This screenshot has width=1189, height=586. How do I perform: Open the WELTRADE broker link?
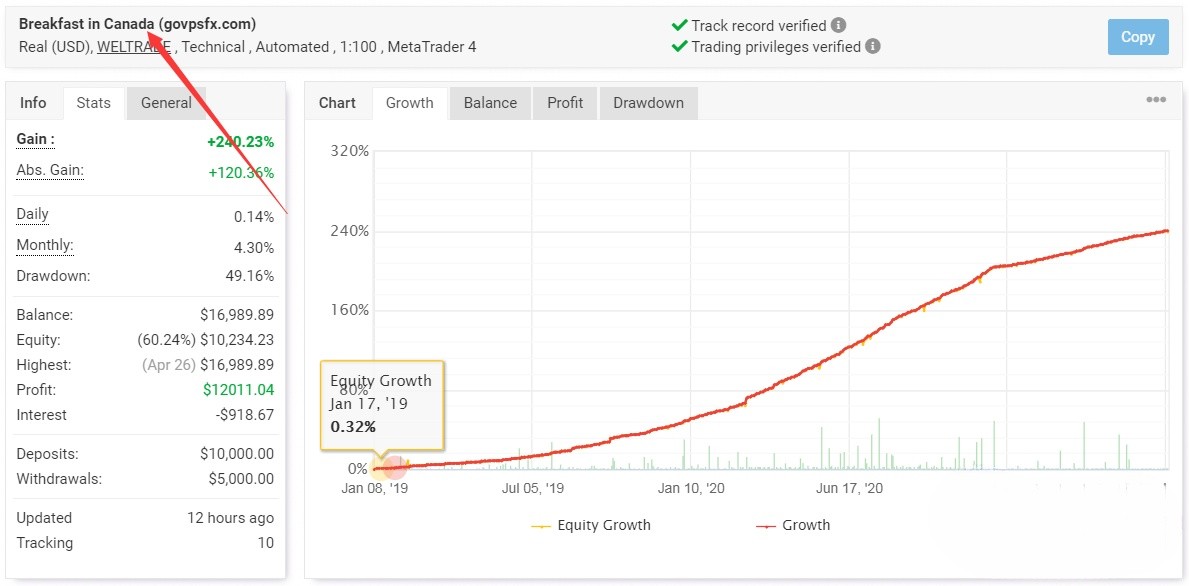(x=133, y=47)
